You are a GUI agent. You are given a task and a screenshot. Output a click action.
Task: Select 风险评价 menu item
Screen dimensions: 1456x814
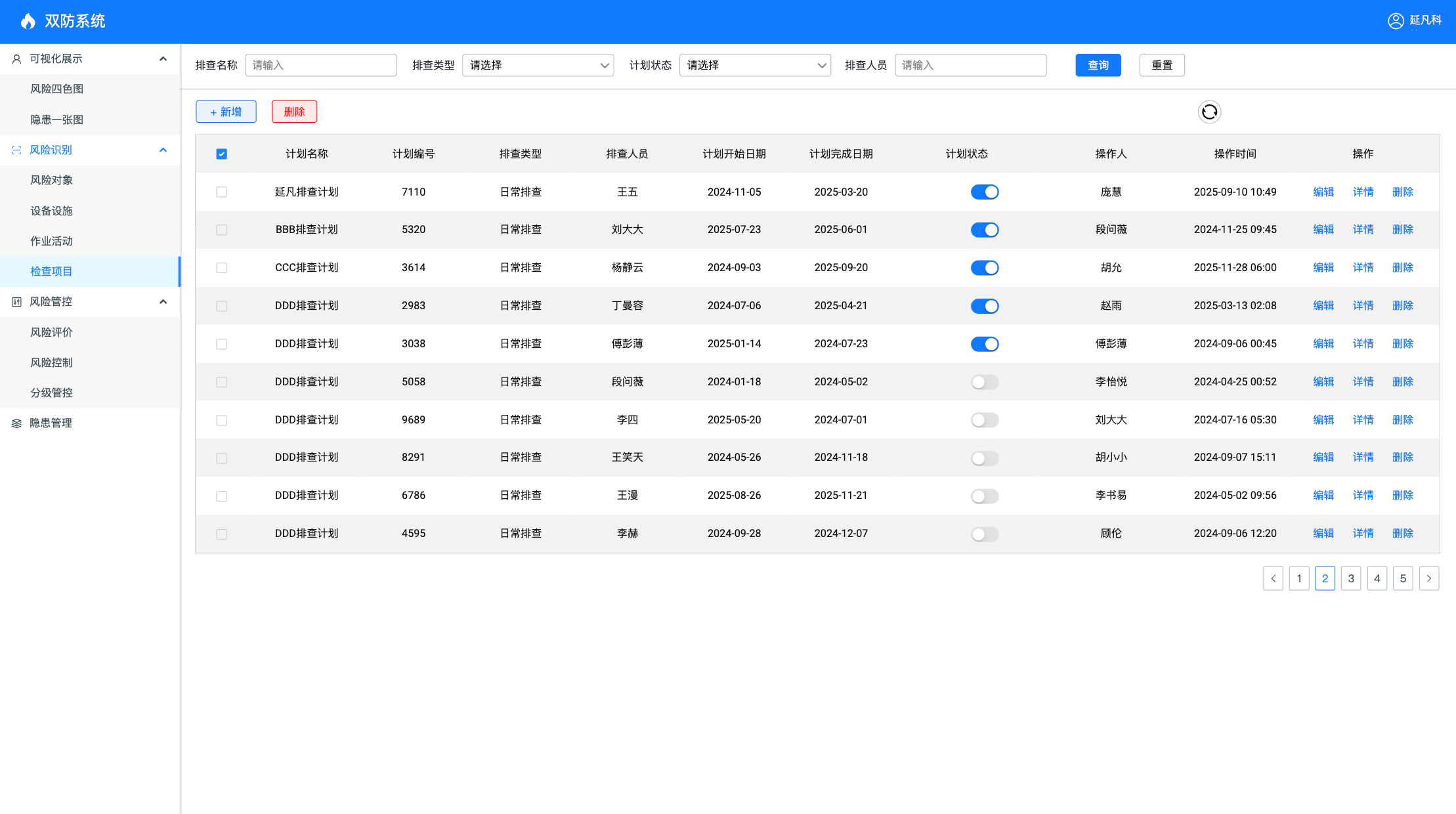coord(51,332)
